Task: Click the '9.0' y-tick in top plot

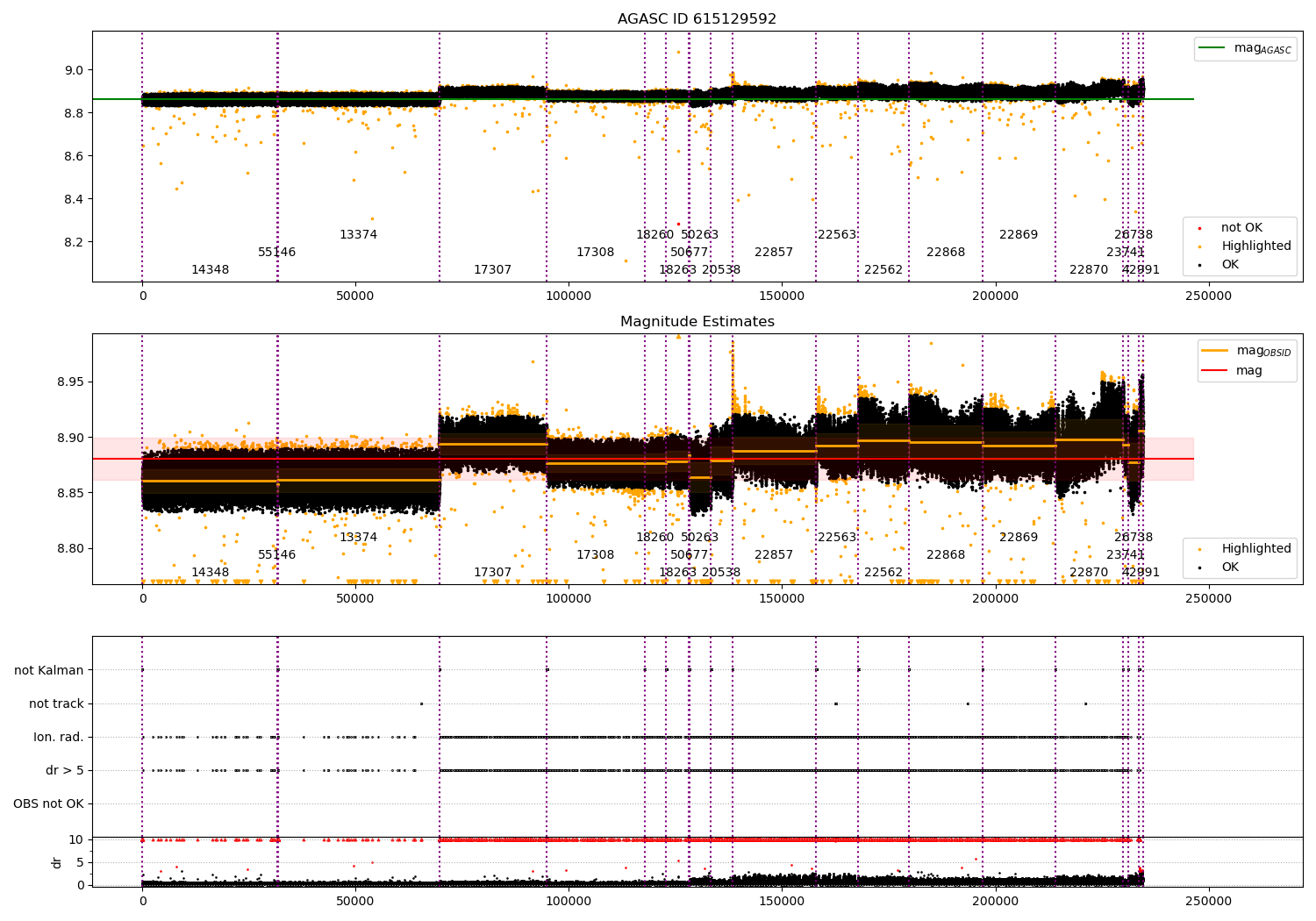Action: pyautogui.click(x=74, y=71)
